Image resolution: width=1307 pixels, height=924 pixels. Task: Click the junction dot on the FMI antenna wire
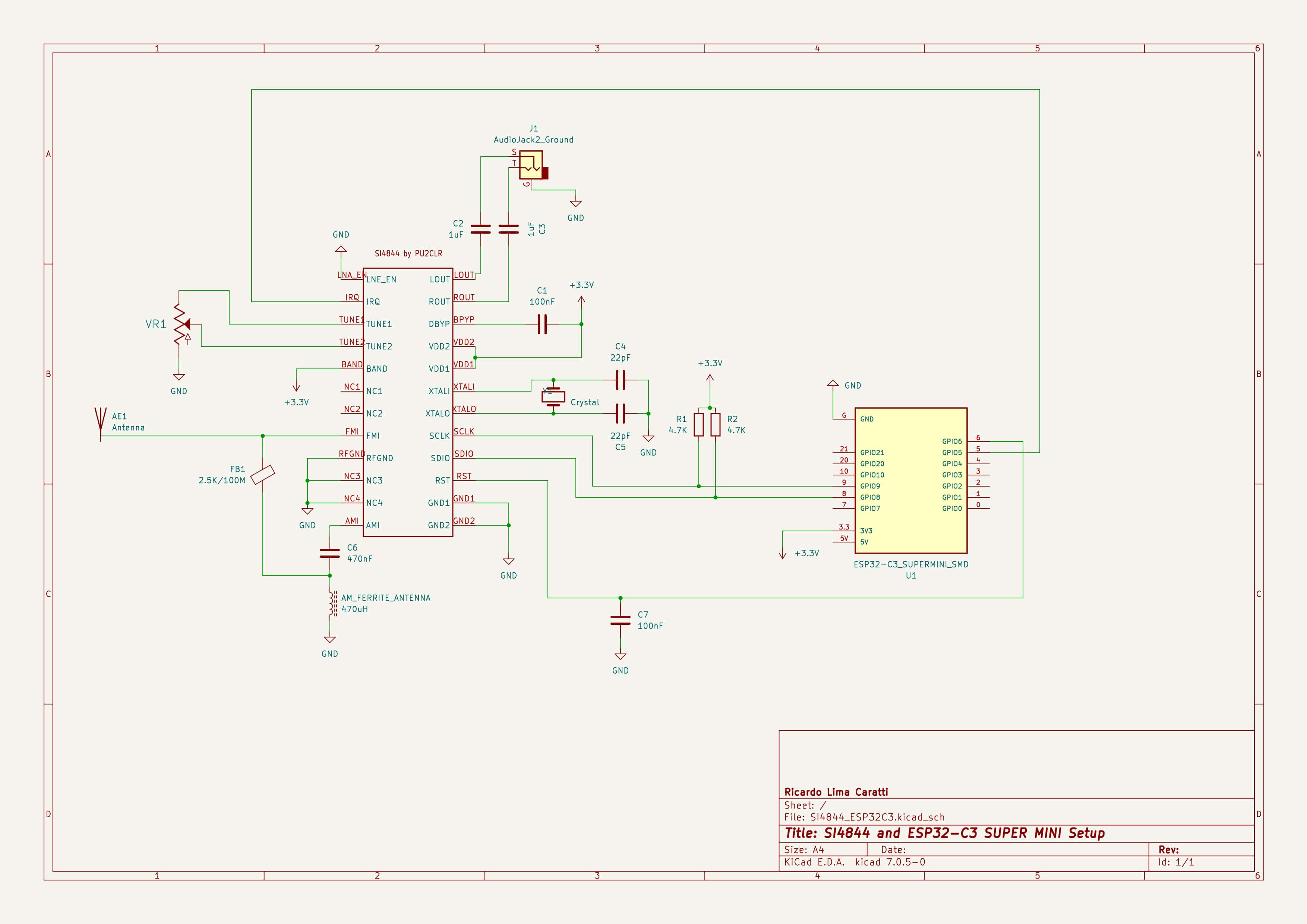pyautogui.click(x=263, y=436)
